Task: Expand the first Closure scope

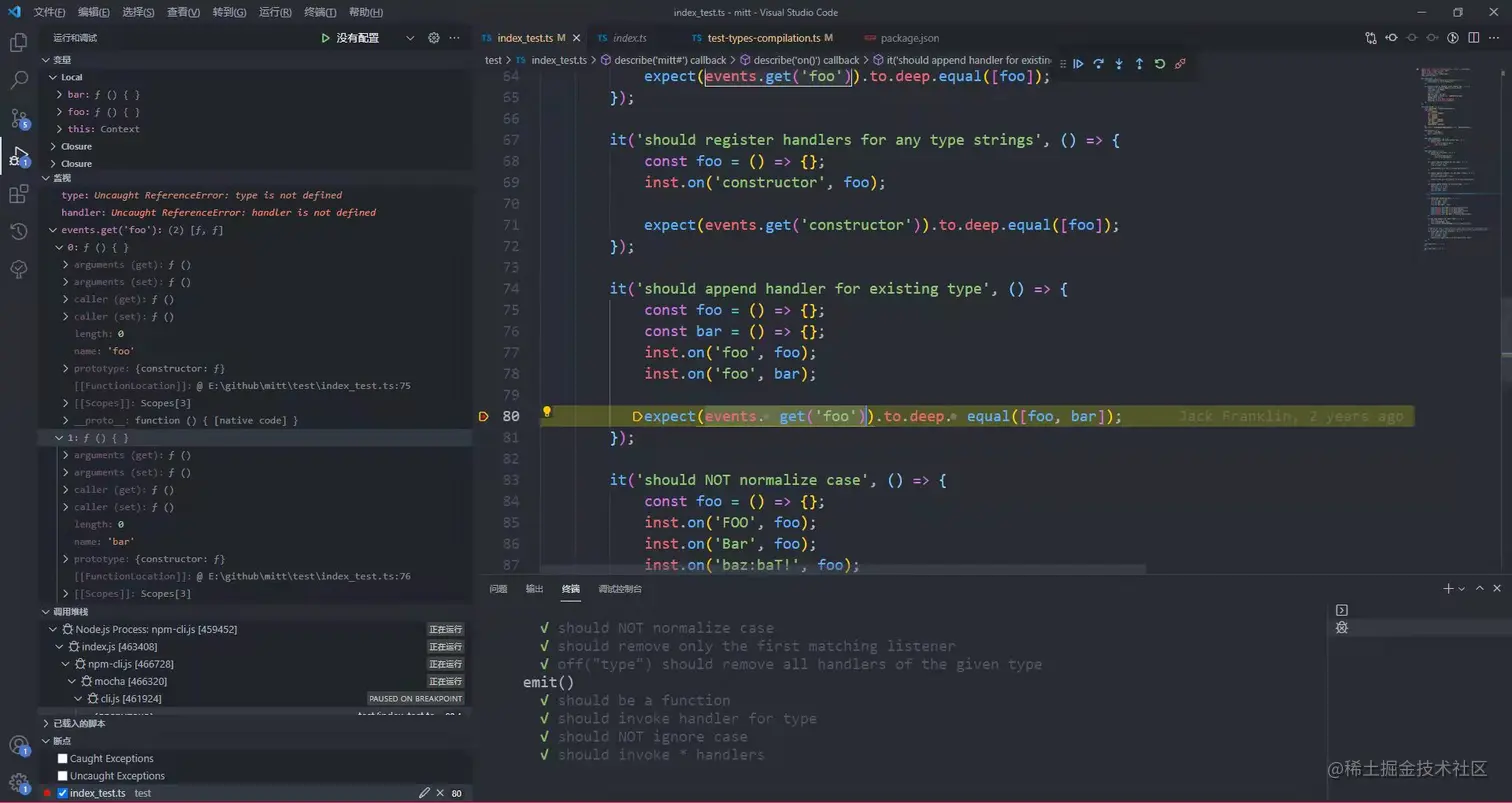Action: (53, 147)
